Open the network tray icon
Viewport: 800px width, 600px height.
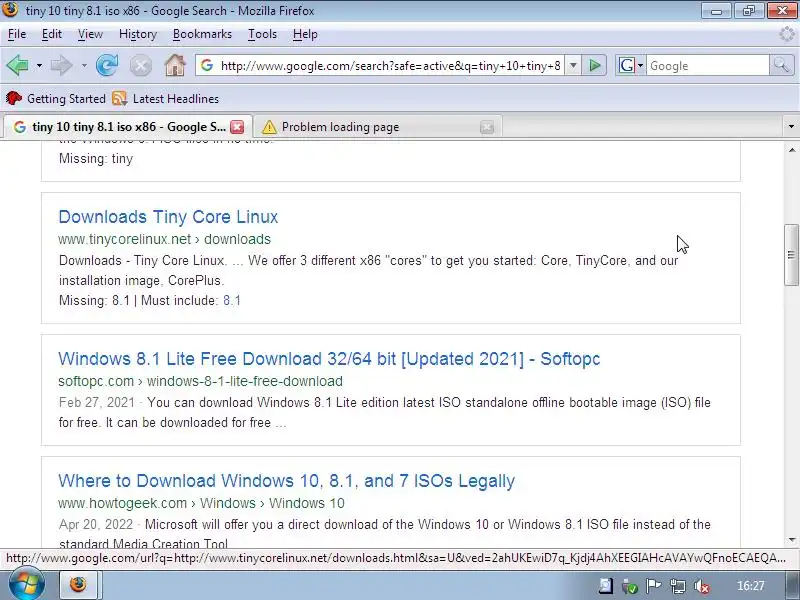[678, 586]
